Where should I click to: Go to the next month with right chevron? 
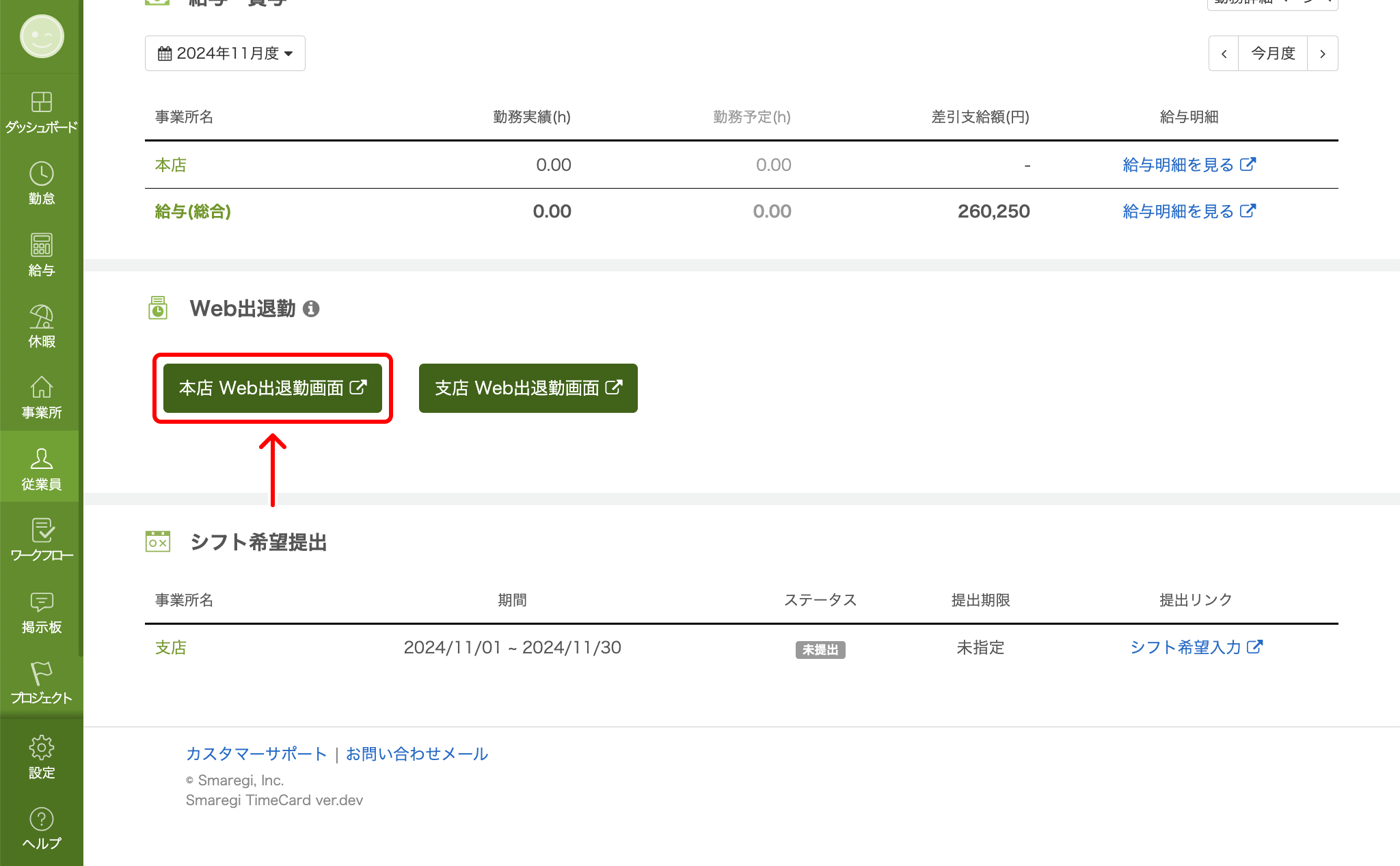pos(1322,53)
